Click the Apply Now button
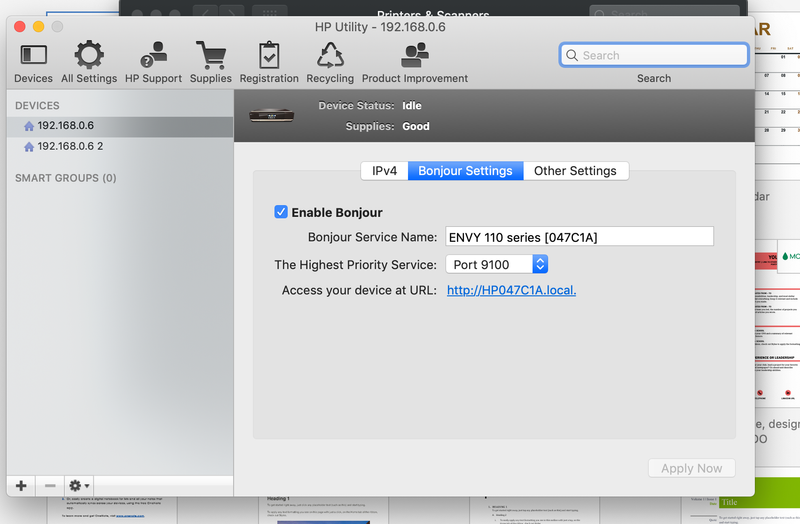 (691, 468)
